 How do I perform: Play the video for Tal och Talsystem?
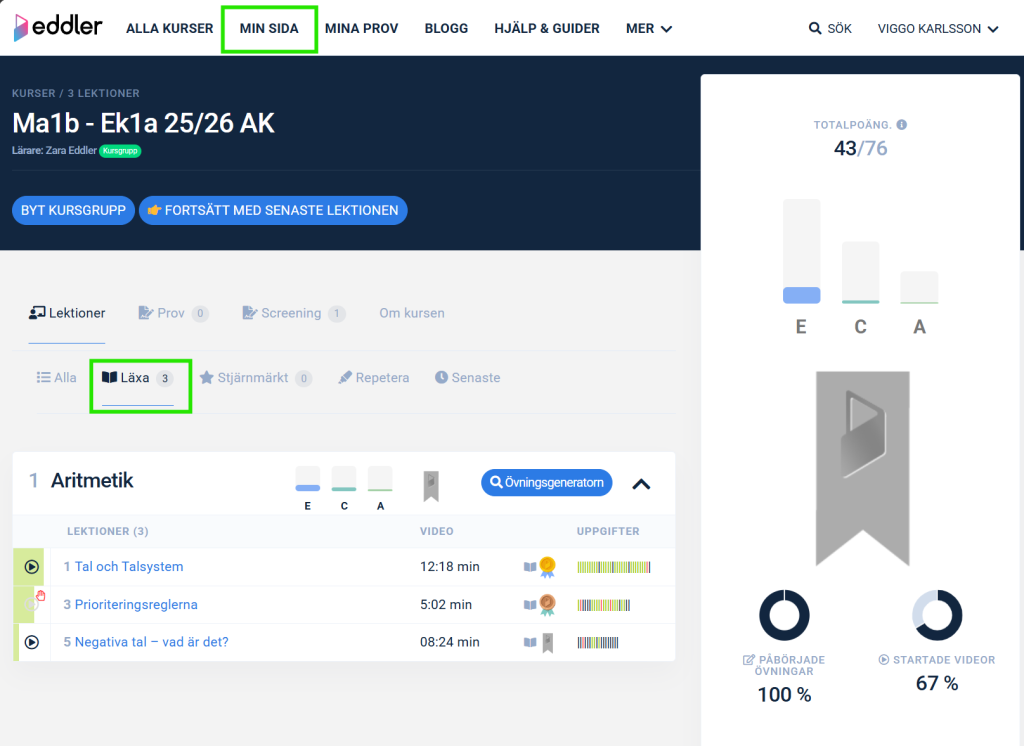coord(32,567)
